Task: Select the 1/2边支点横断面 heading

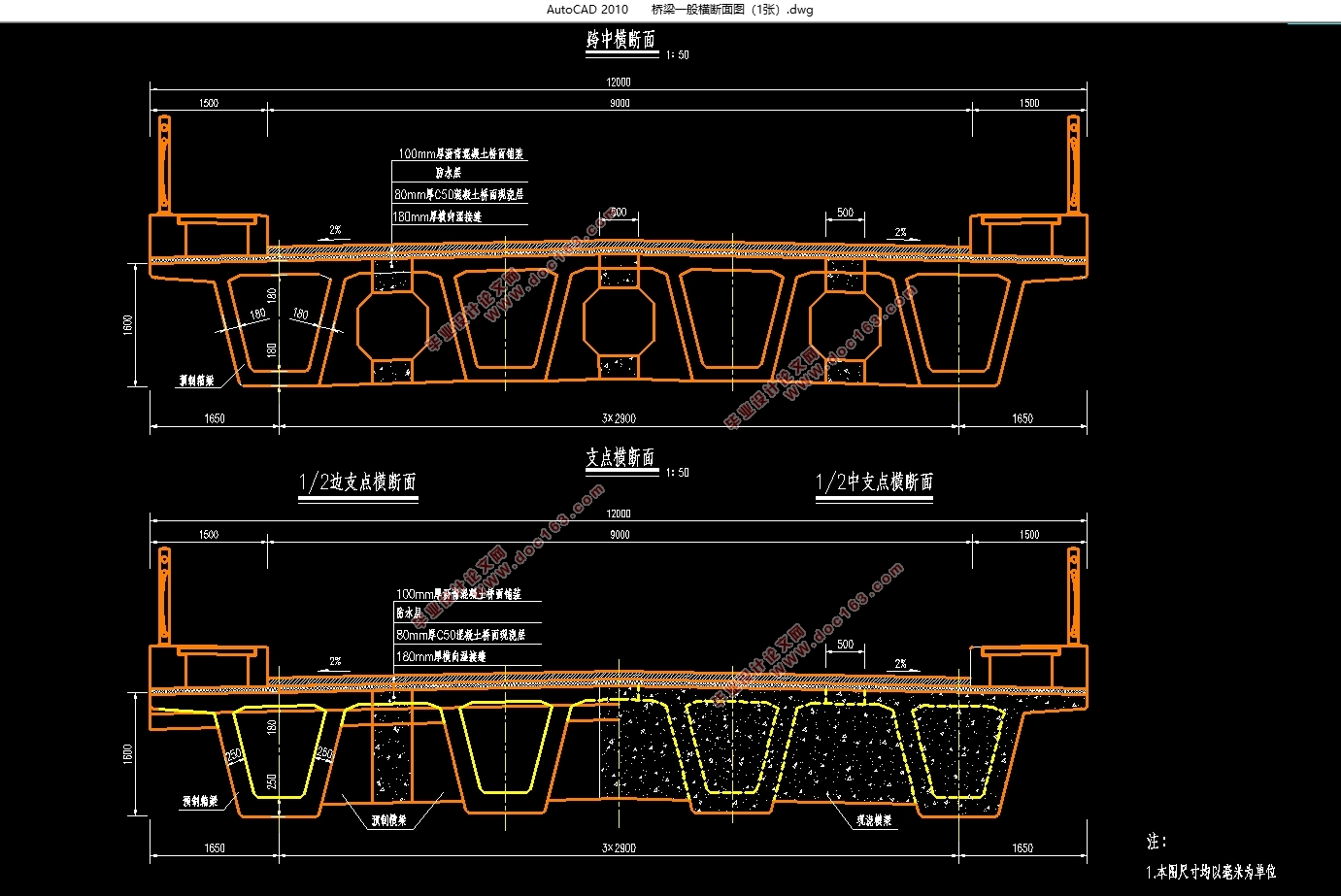Action: [x=358, y=482]
